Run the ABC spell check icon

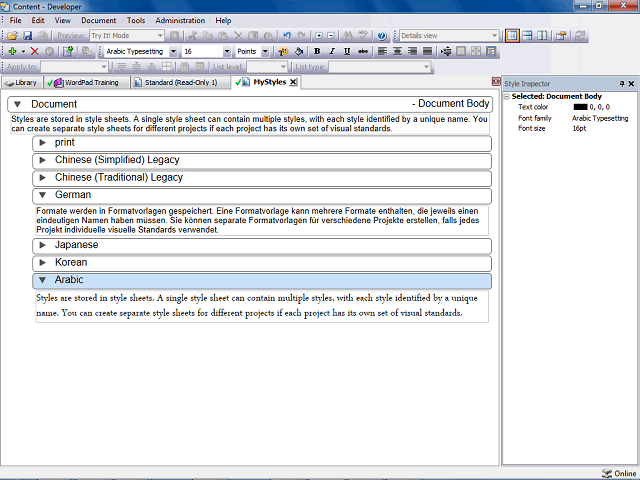(x=363, y=36)
